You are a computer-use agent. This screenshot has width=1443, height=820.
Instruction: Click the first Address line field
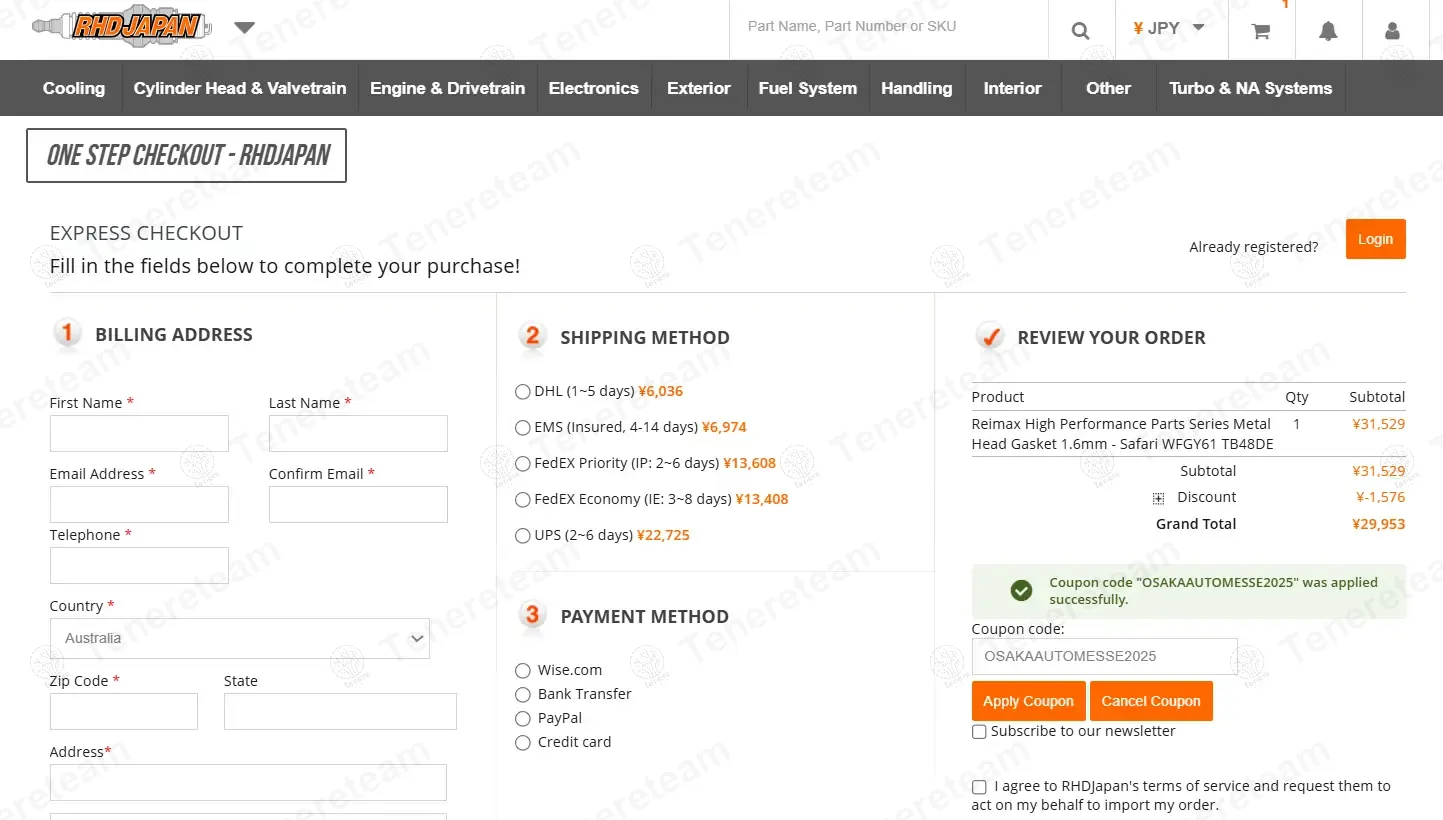[248, 783]
